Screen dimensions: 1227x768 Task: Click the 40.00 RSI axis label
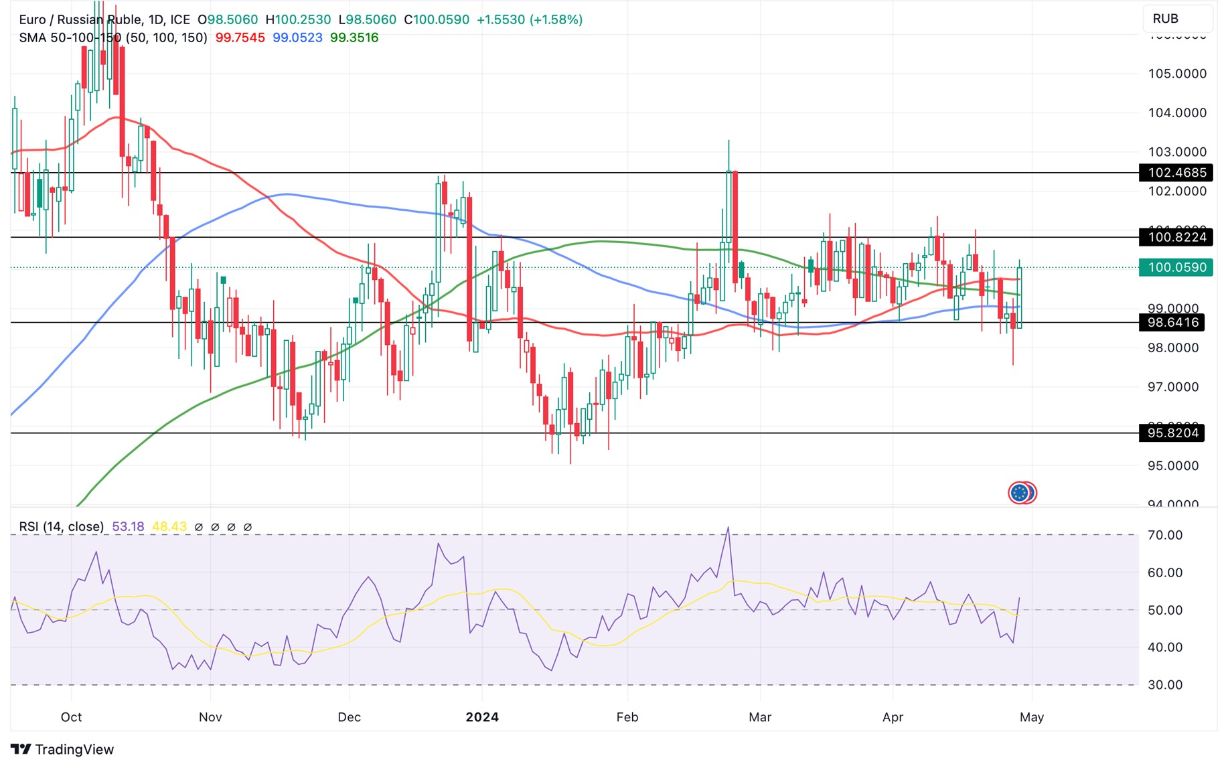point(1166,648)
